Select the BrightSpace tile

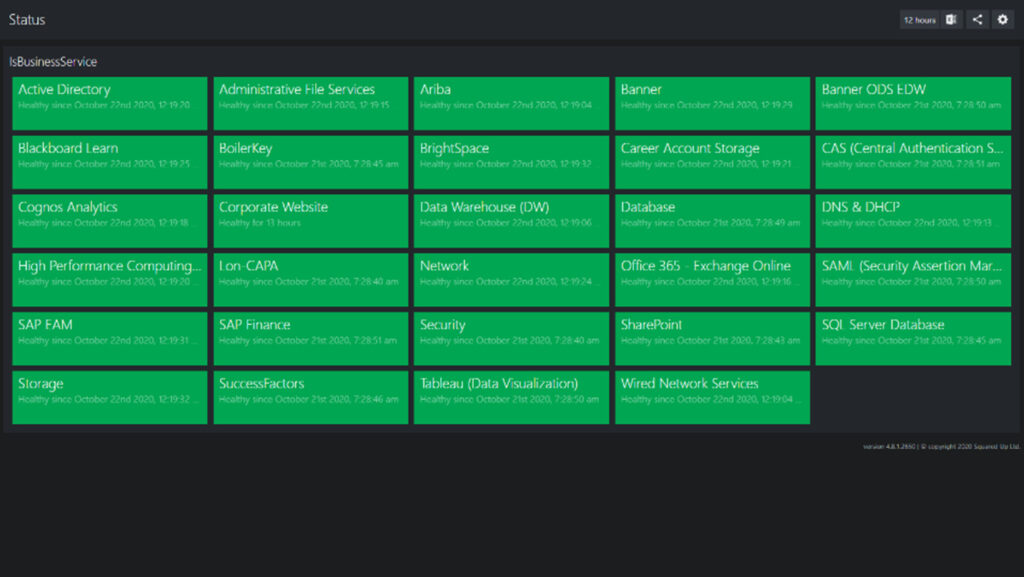[x=511, y=162]
